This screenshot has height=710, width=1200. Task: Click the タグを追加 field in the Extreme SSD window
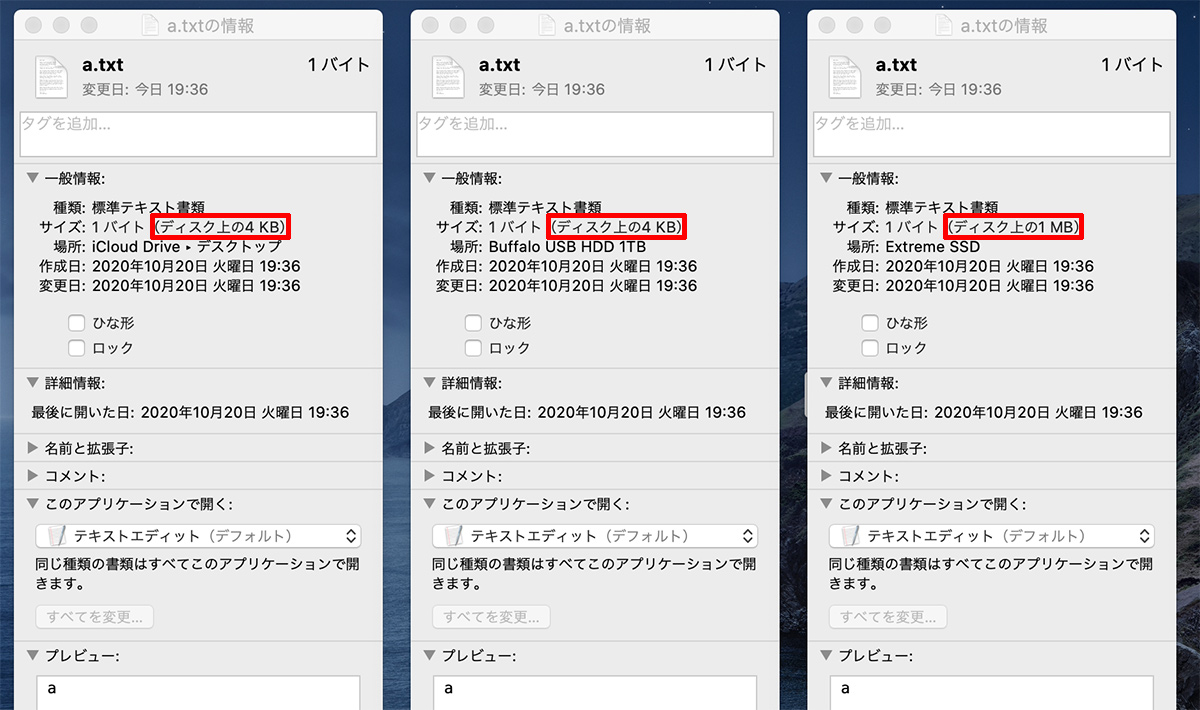991,134
